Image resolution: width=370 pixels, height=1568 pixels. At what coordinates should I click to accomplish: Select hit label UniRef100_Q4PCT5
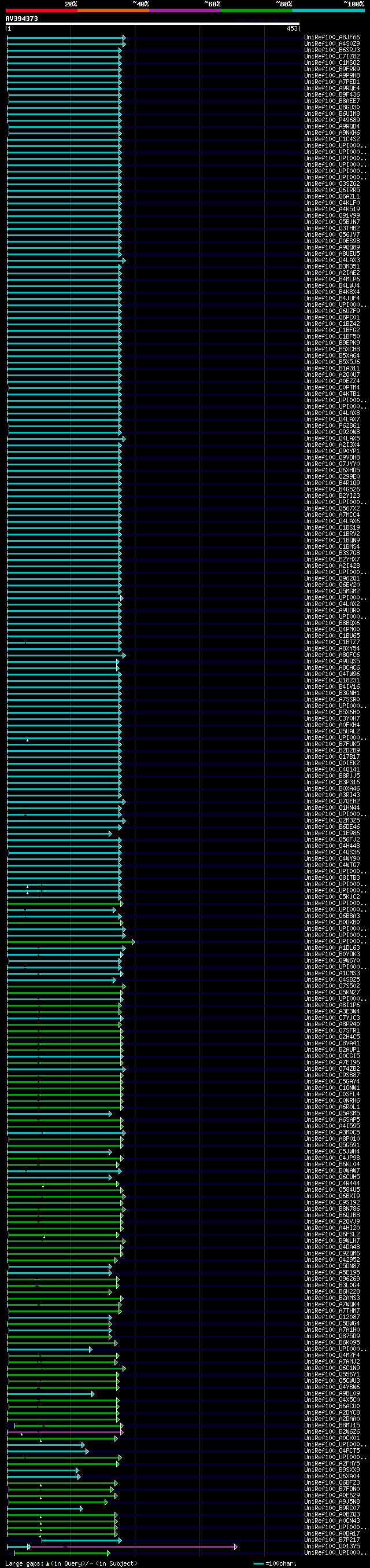(332, 1451)
